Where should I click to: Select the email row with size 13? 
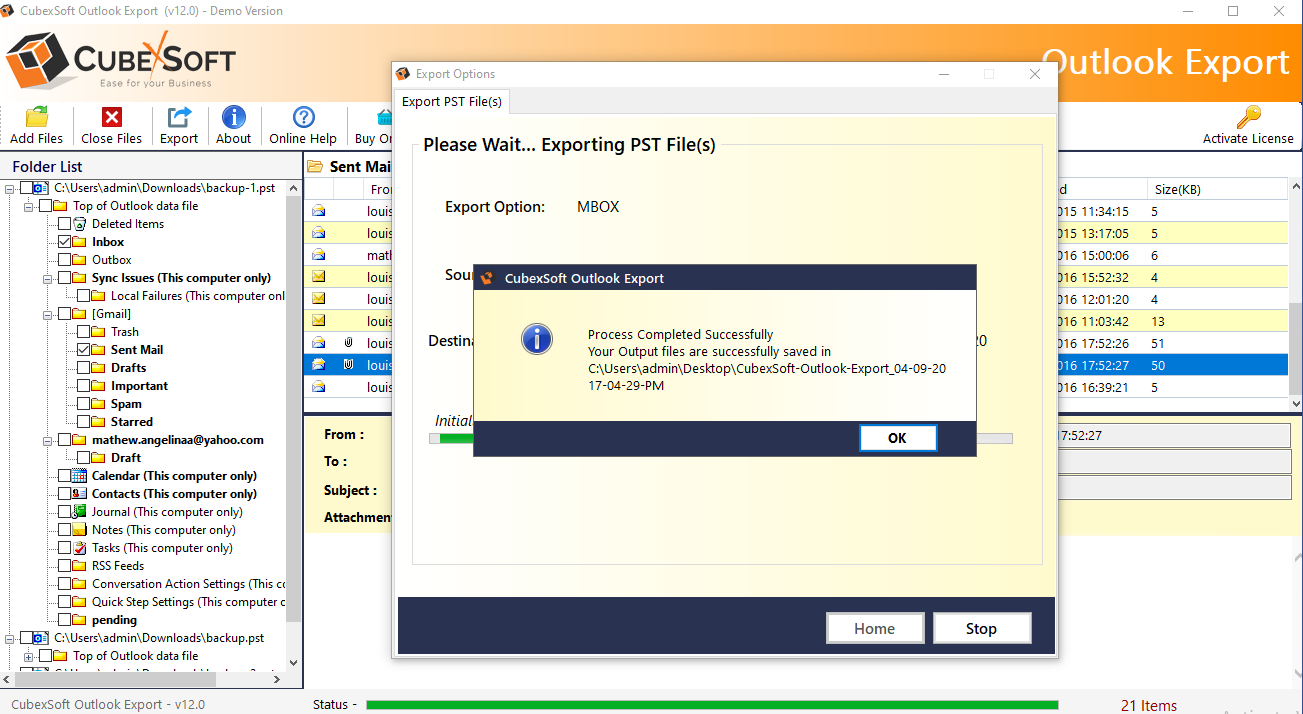(797, 321)
